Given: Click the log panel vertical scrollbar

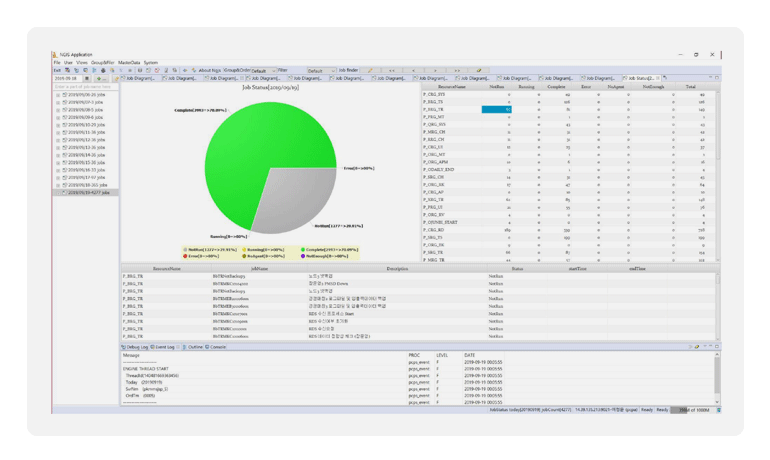Looking at the screenshot, I should coord(717,378).
